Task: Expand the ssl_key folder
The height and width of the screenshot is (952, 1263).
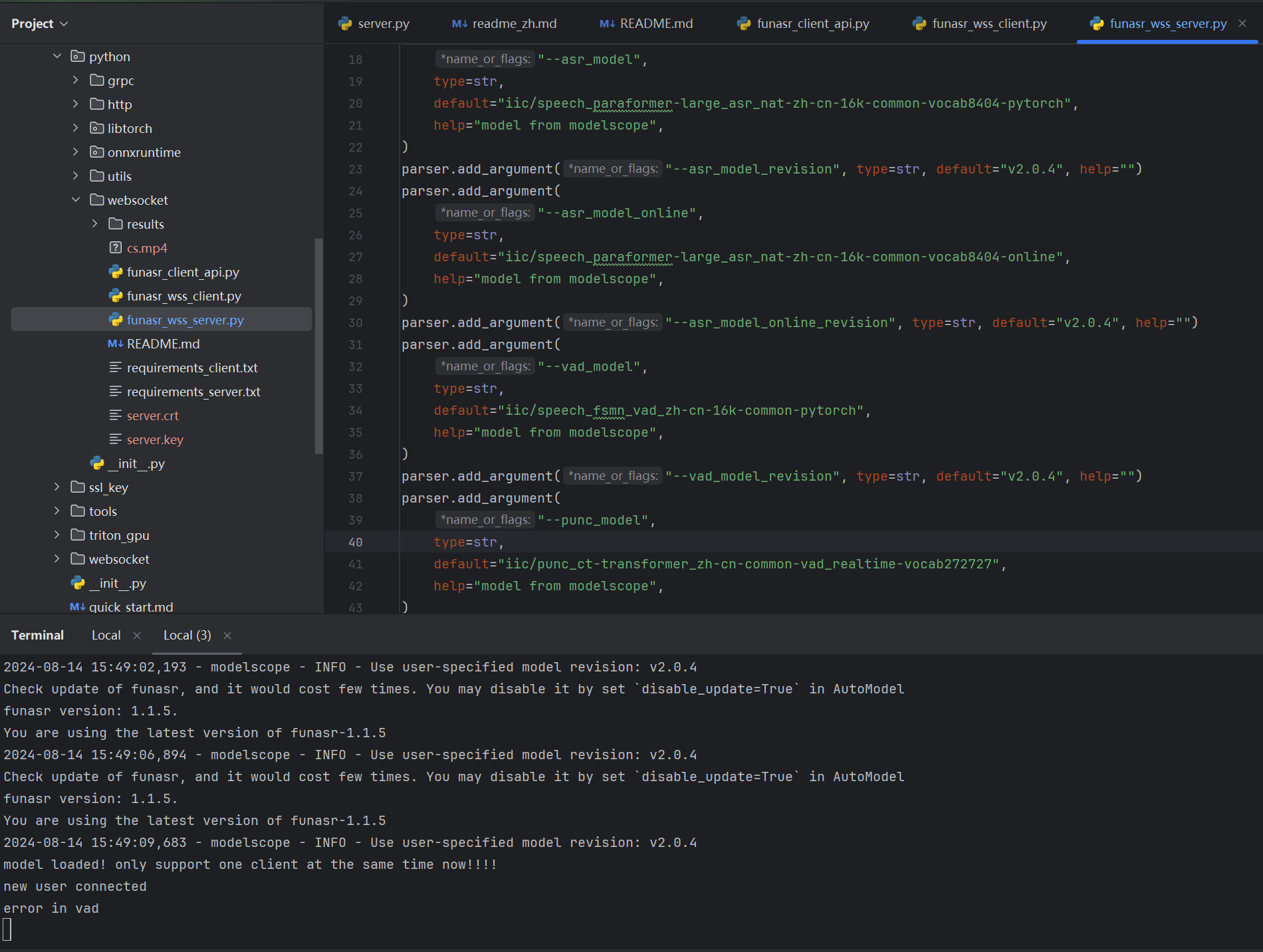Action: point(57,487)
